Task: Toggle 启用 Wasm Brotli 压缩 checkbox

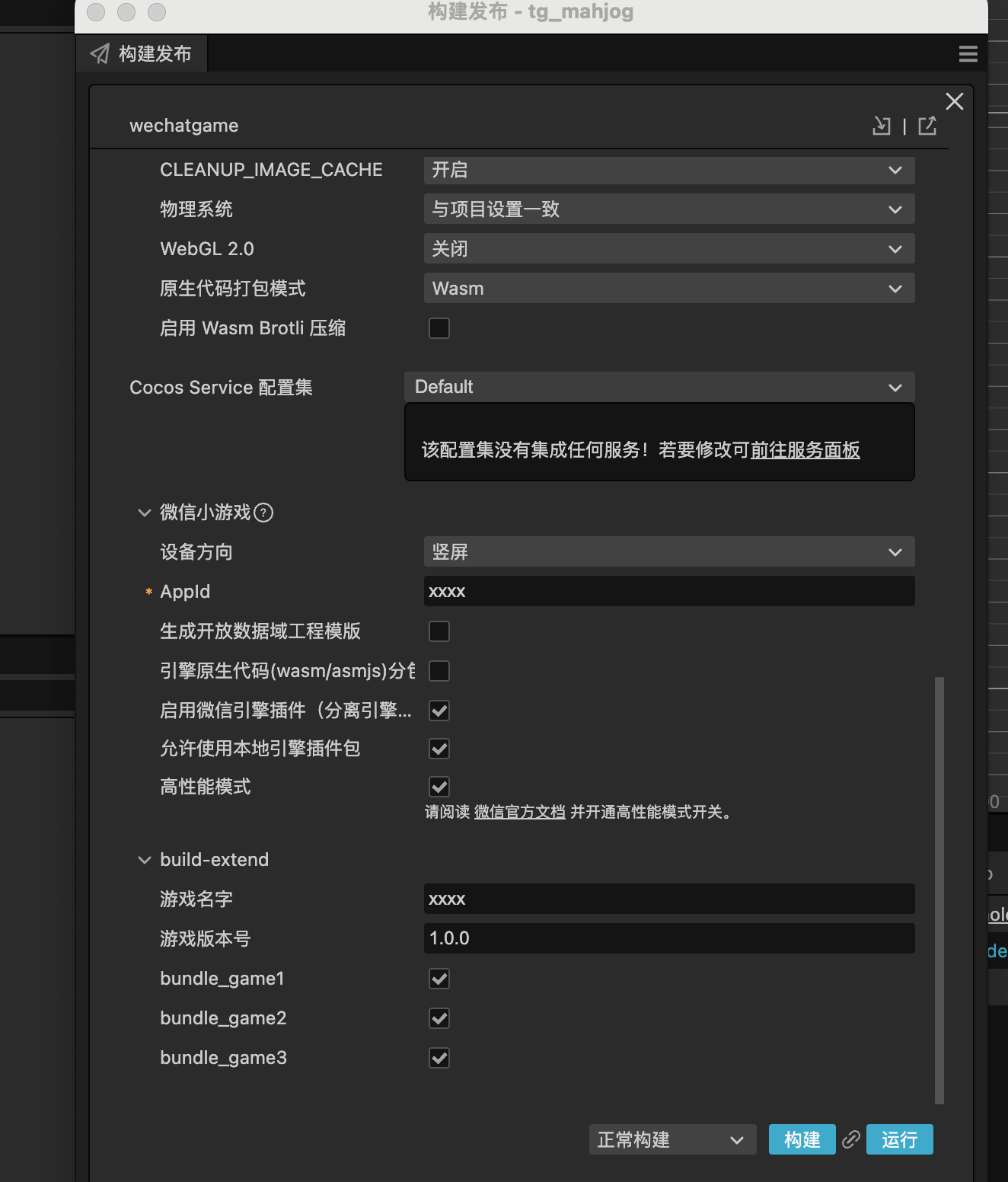Action: click(439, 328)
